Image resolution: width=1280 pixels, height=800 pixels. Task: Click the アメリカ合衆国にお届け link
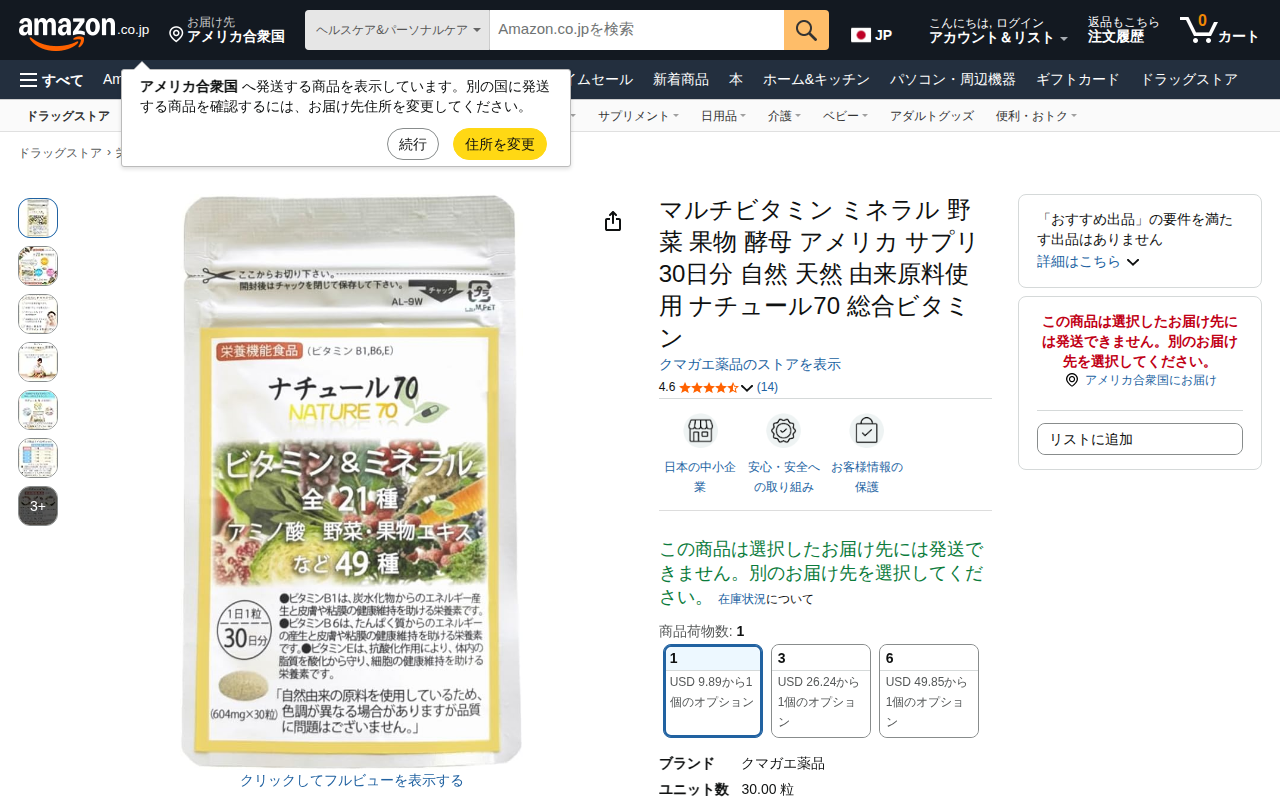point(1150,380)
